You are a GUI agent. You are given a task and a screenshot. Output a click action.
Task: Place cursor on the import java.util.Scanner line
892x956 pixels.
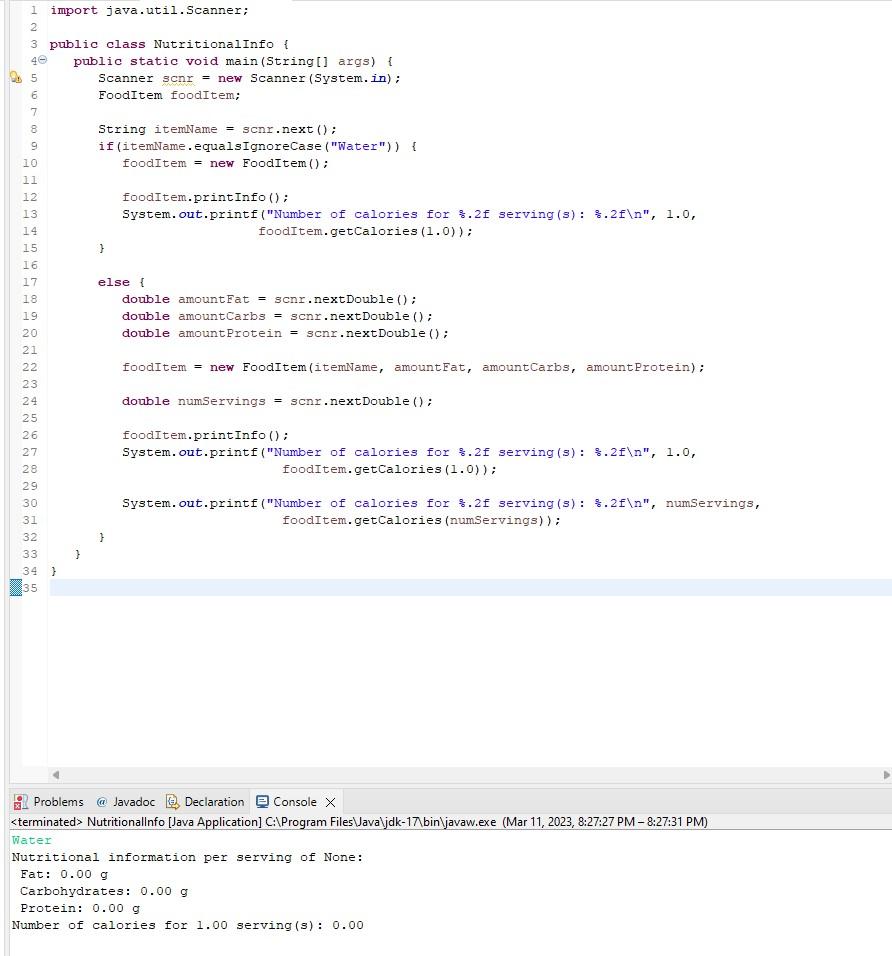point(150,10)
